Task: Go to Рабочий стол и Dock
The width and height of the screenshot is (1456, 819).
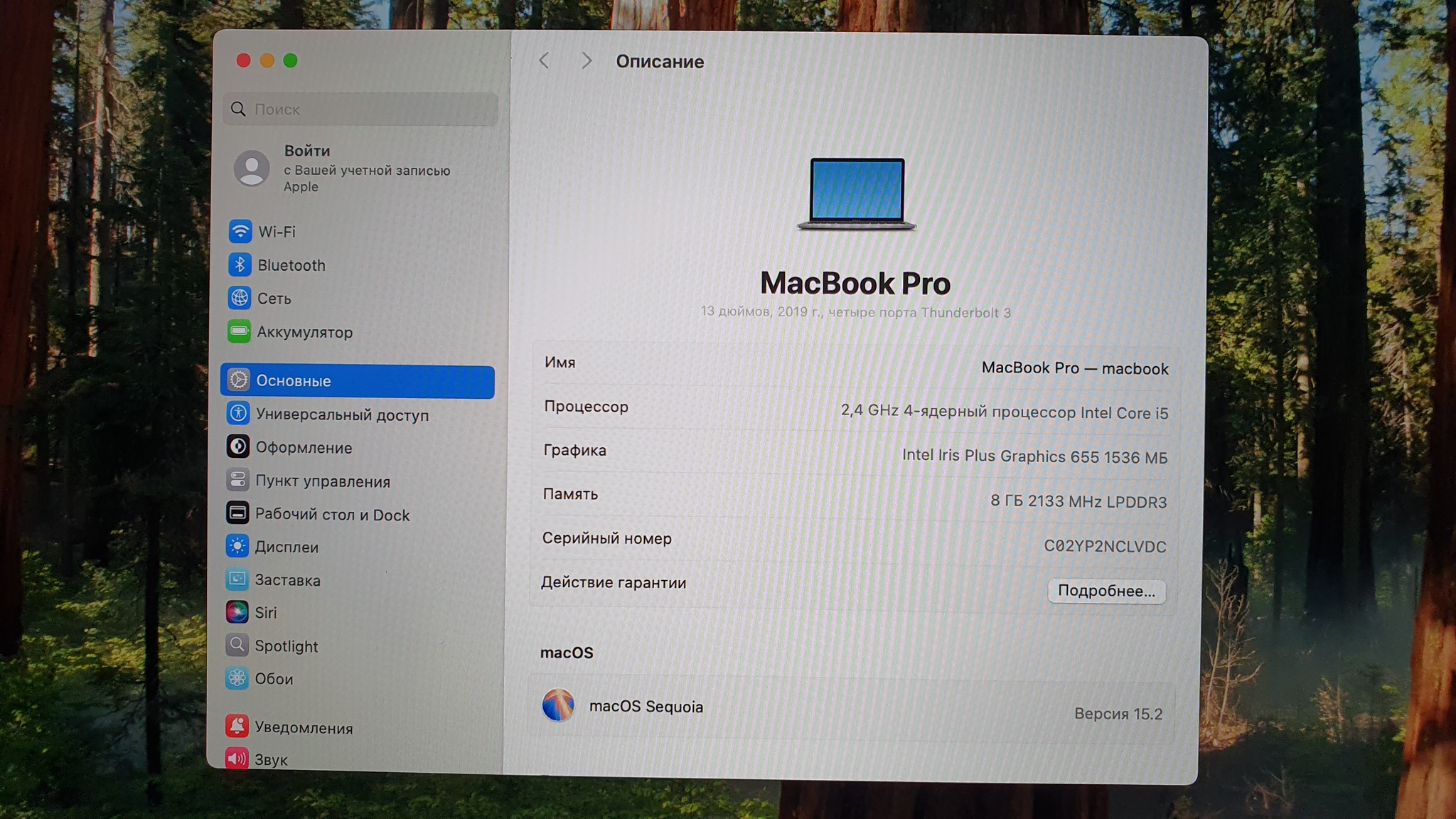Action: click(x=332, y=515)
